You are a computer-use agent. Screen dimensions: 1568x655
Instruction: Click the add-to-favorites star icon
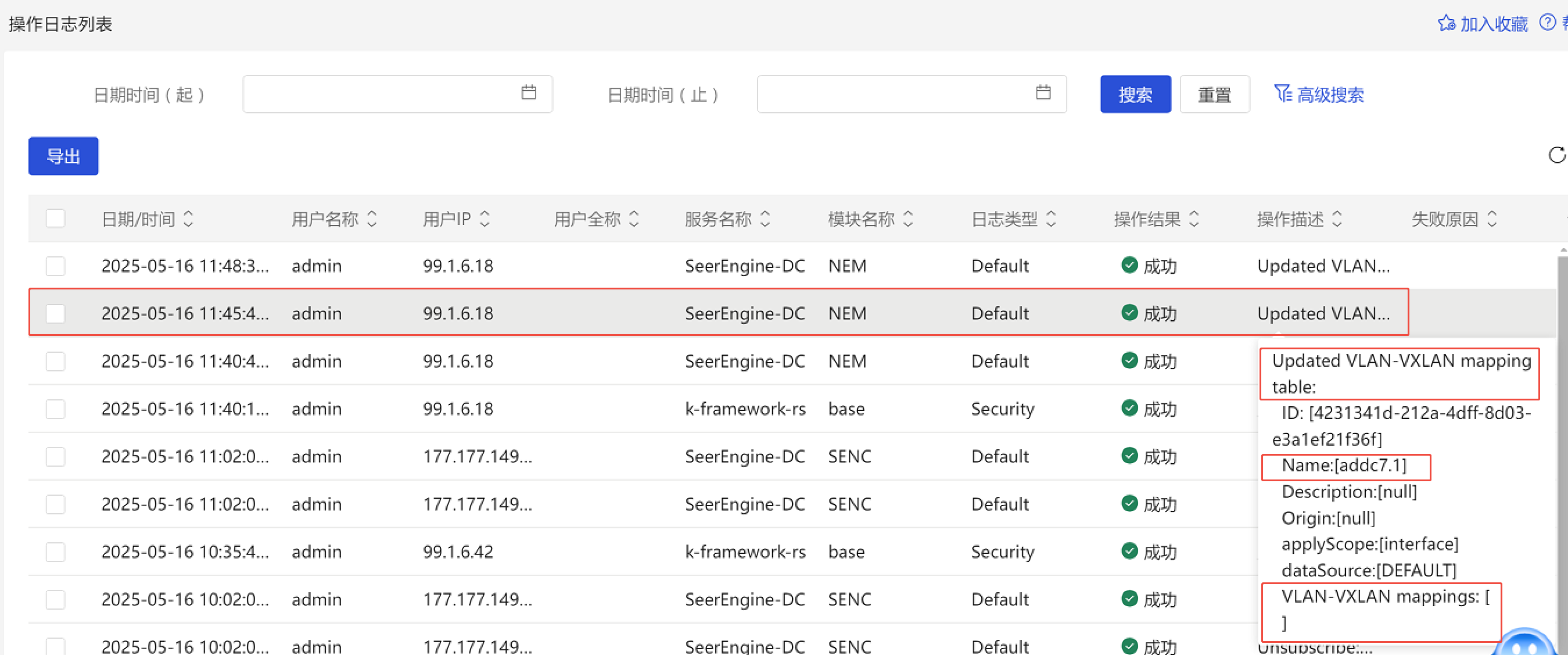[1445, 24]
